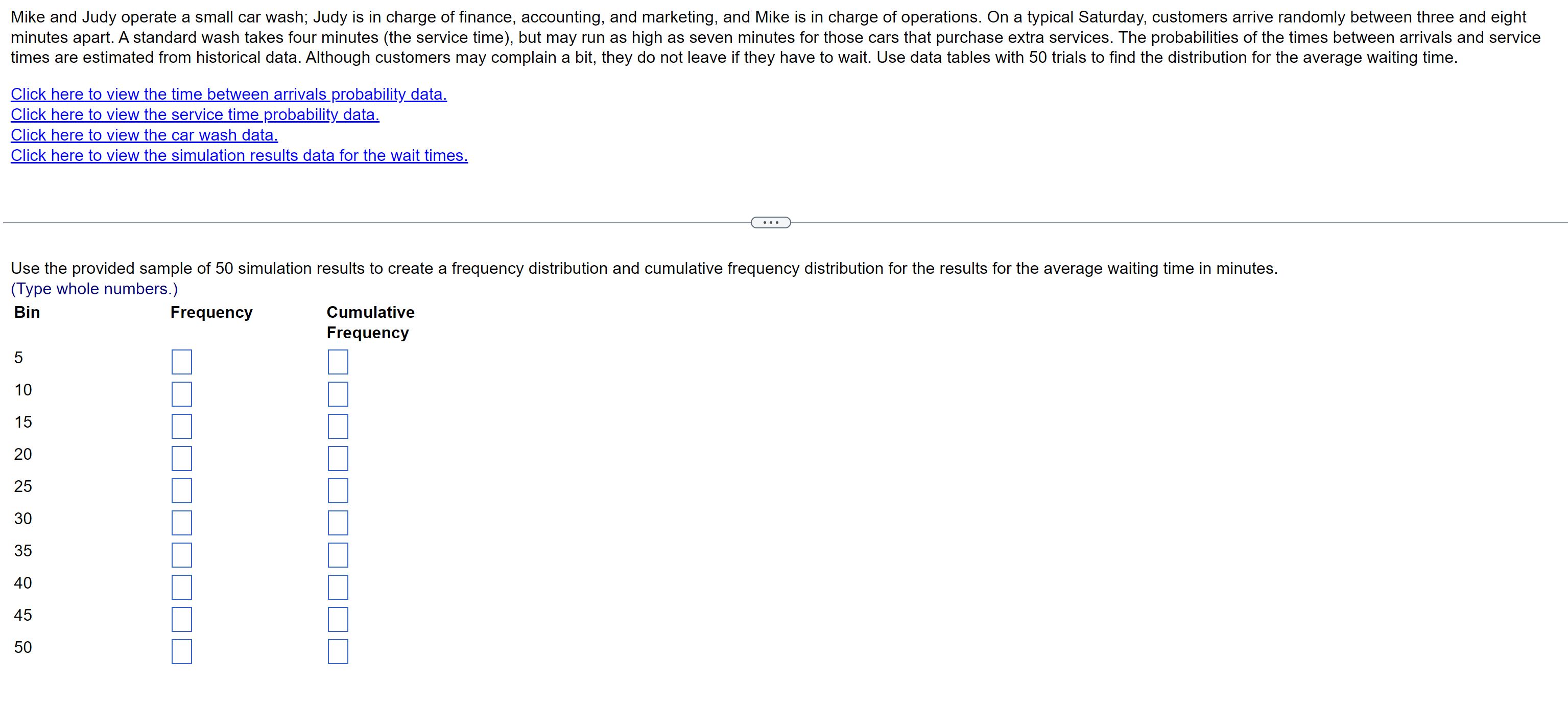Select Cumulative Frequency input for bin 5
The width and height of the screenshot is (1568, 726).
(338, 362)
